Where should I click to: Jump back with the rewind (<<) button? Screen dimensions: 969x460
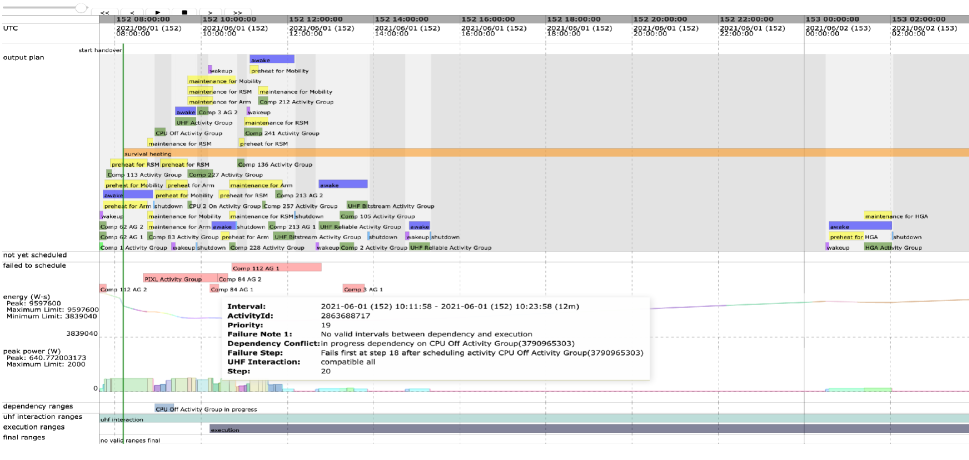click(105, 12)
